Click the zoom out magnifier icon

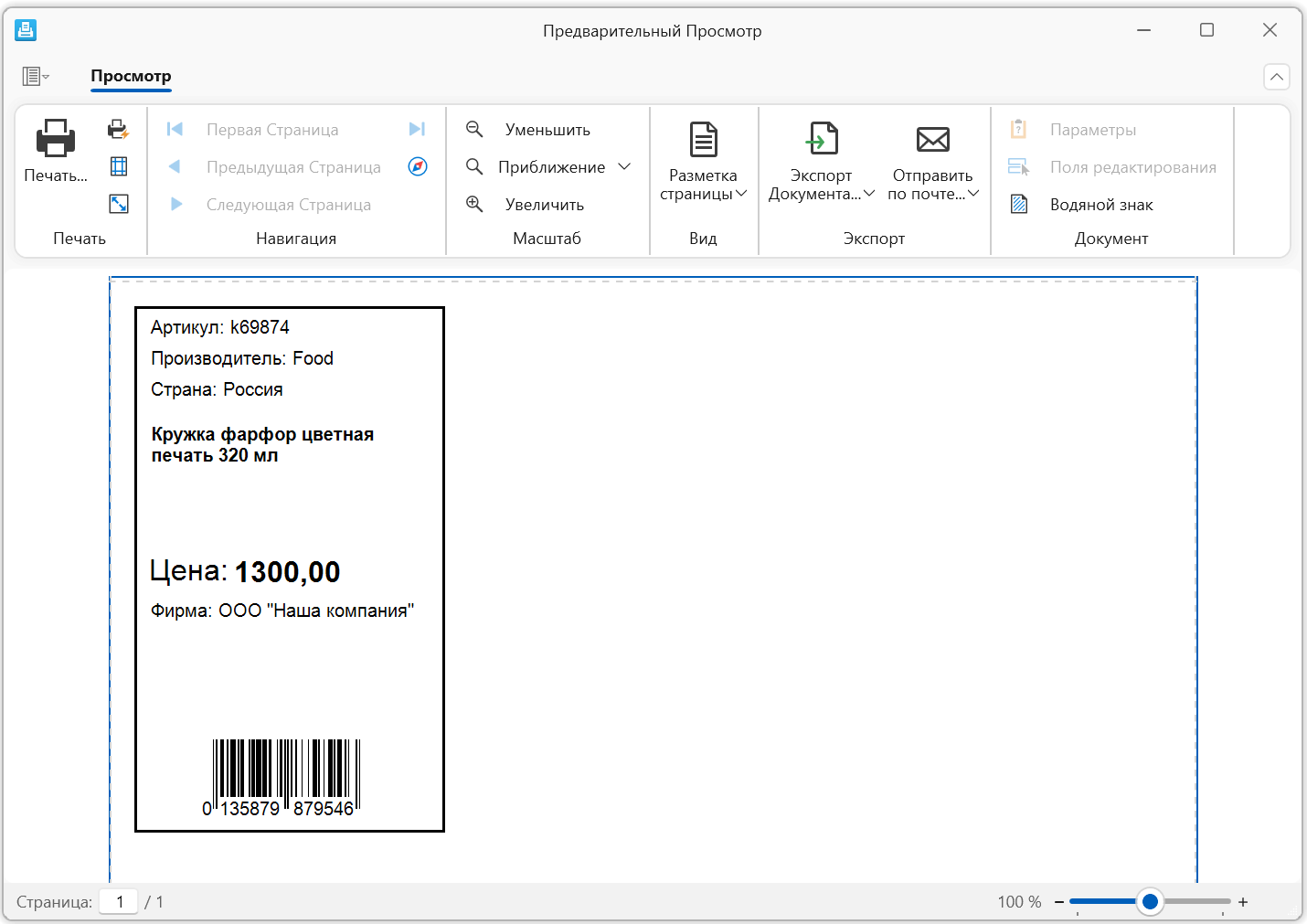coord(474,129)
